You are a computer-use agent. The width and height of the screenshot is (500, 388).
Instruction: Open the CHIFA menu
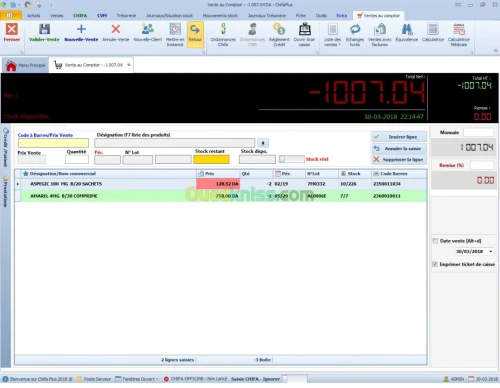pos(80,16)
